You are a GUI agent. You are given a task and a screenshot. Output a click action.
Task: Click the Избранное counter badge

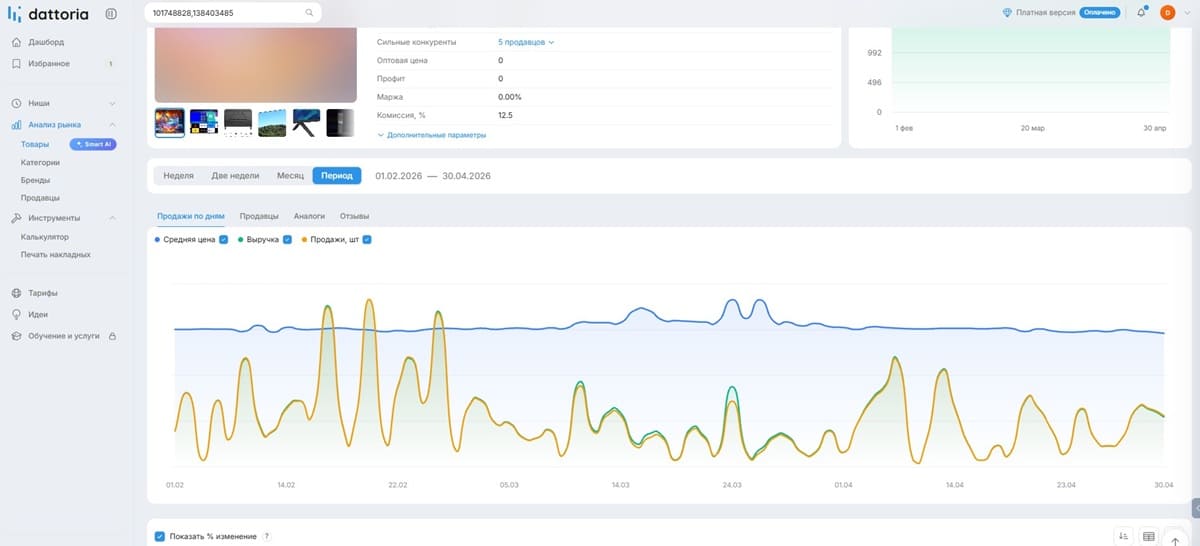click(110, 63)
